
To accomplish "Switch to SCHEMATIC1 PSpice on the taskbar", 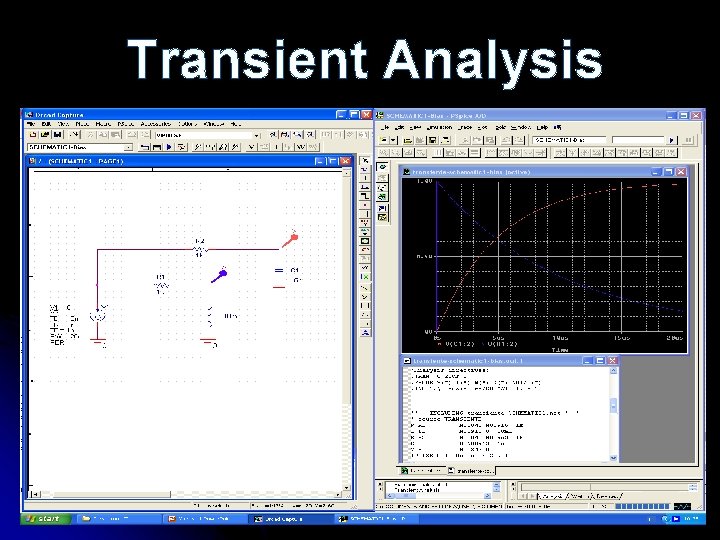I will pos(377,519).
